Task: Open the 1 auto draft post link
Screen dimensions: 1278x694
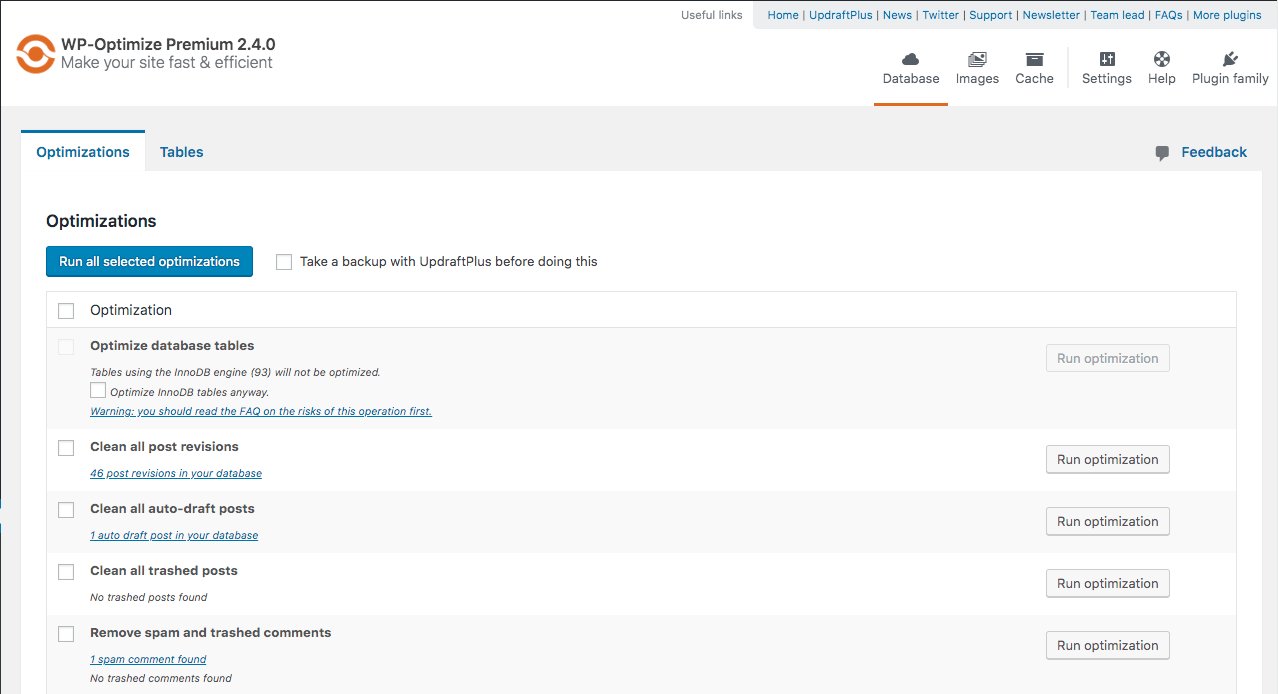Action: 174,535
